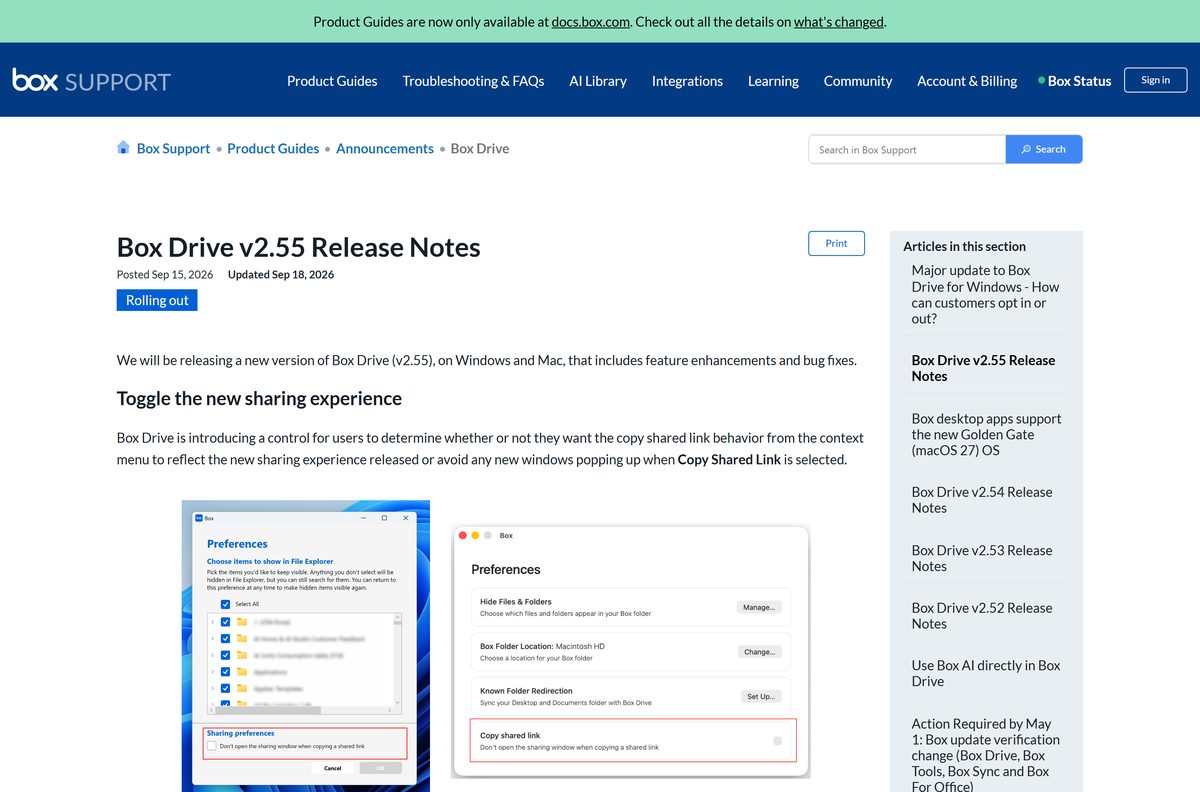The width and height of the screenshot is (1200, 792).
Task: Open the Box Support breadcrumb link
Action: tap(173, 148)
